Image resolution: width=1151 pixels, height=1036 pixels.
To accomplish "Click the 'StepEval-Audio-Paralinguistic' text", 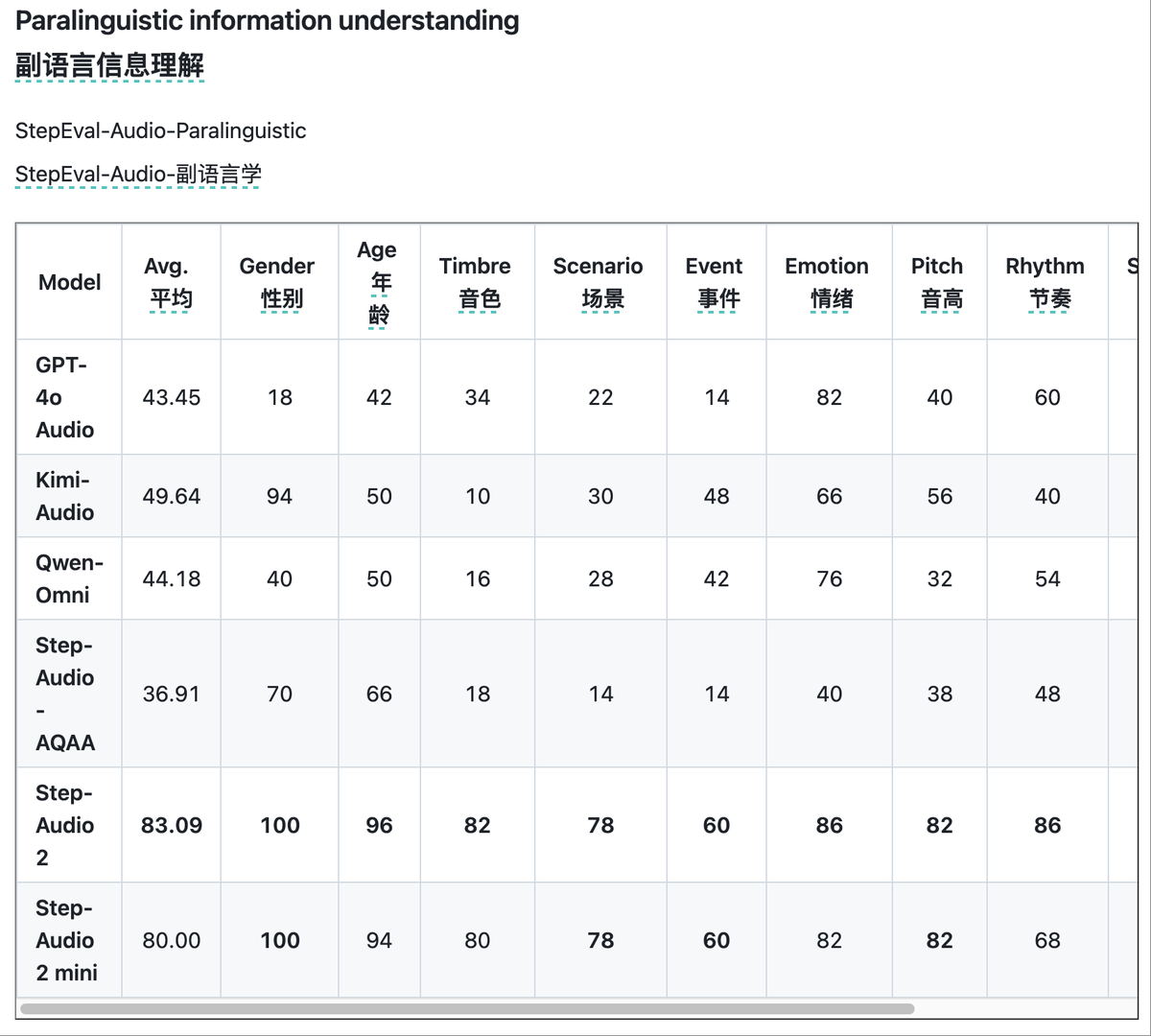I will coord(161,130).
